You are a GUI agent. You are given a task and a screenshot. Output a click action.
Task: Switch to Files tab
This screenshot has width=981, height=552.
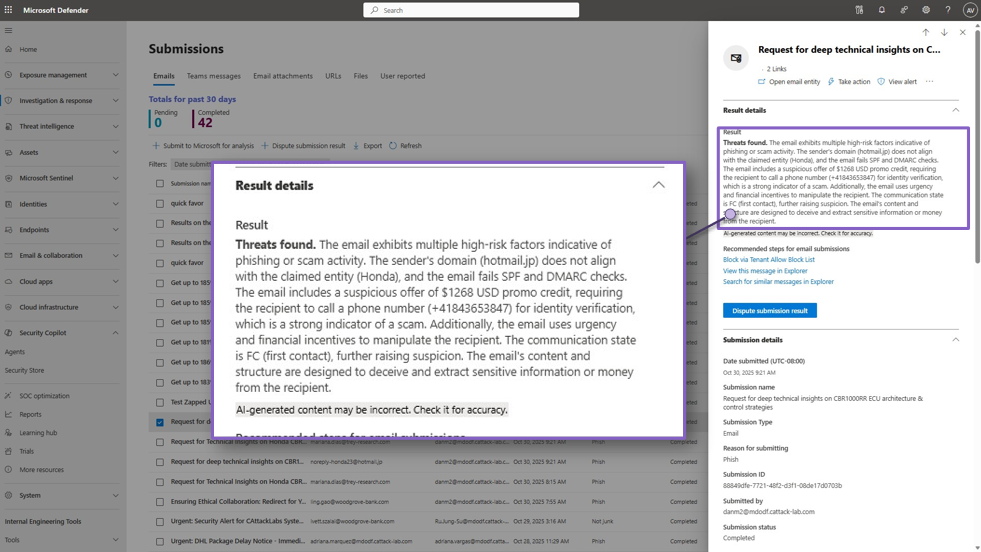pyautogui.click(x=360, y=76)
